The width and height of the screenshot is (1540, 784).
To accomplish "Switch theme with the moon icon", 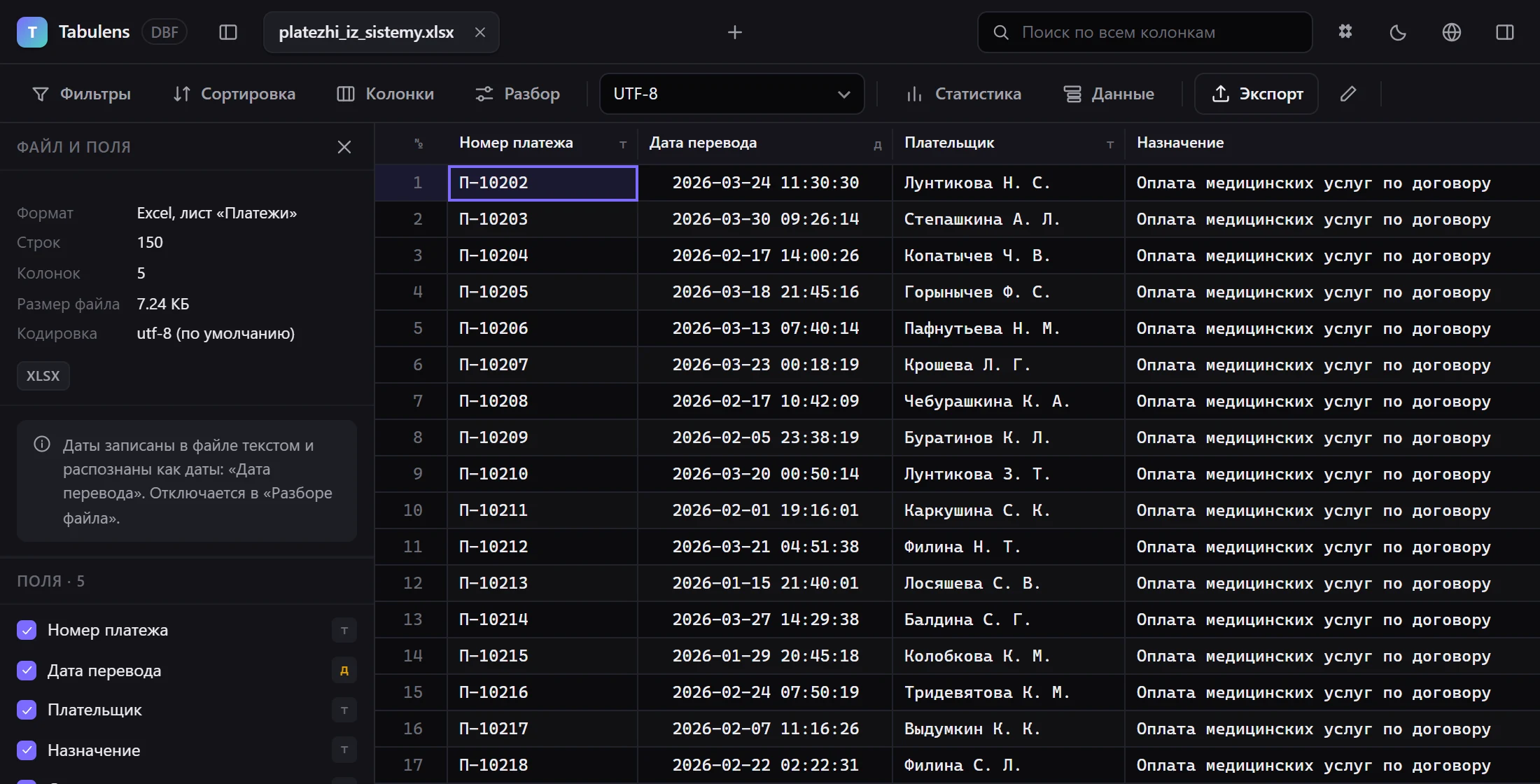I will (x=1398, y=32).
